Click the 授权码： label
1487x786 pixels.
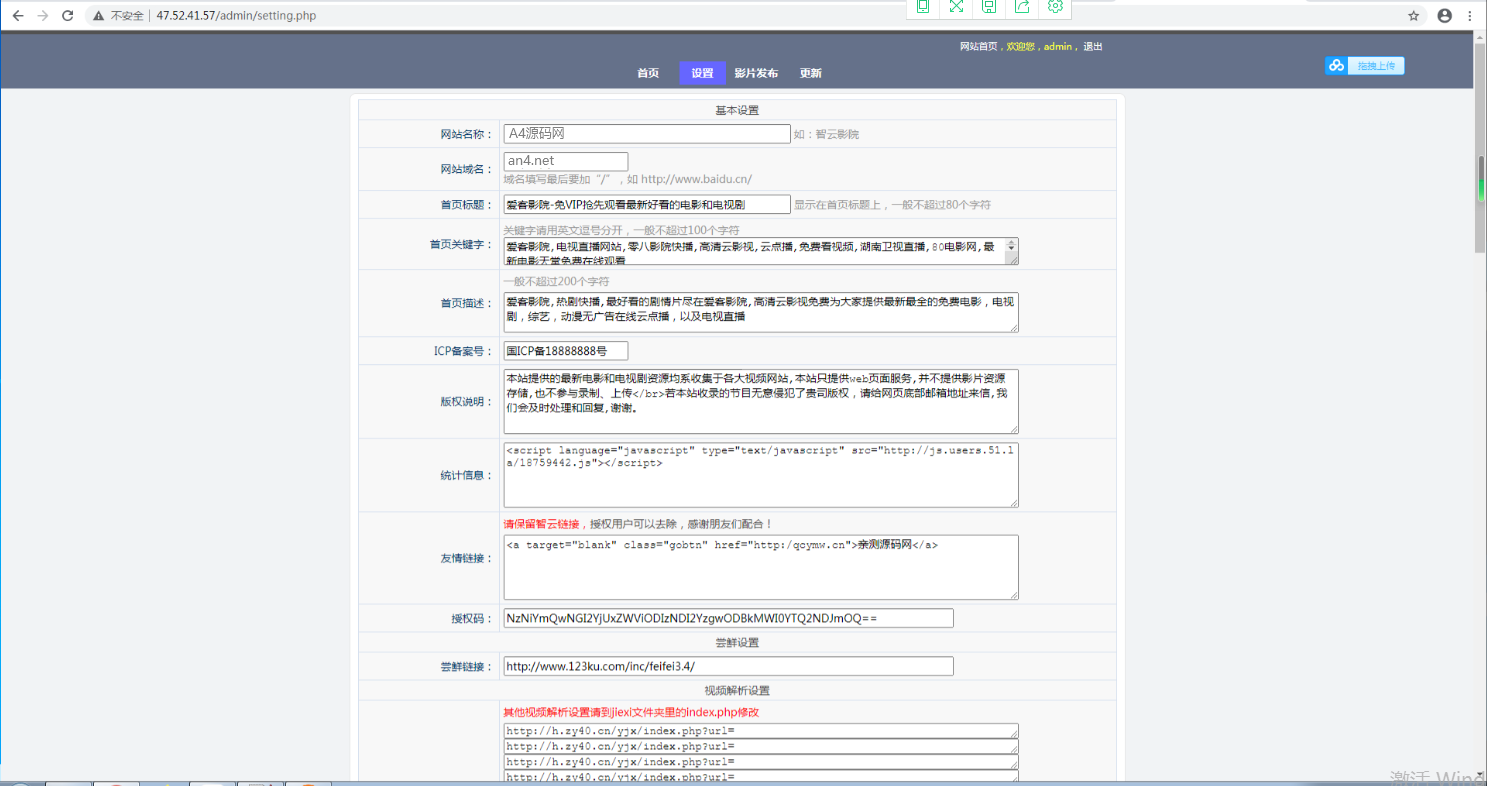tap(472, 619)
